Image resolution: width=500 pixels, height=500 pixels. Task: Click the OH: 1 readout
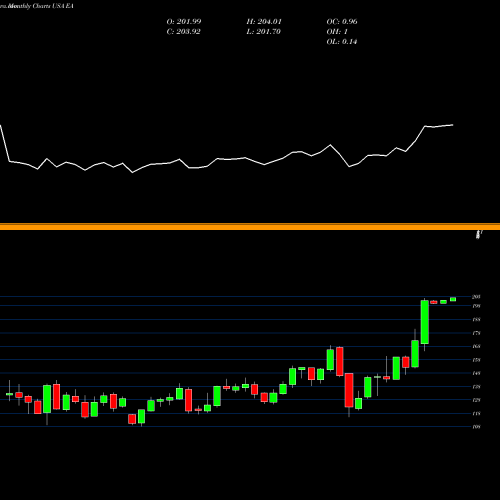point(337,32)
